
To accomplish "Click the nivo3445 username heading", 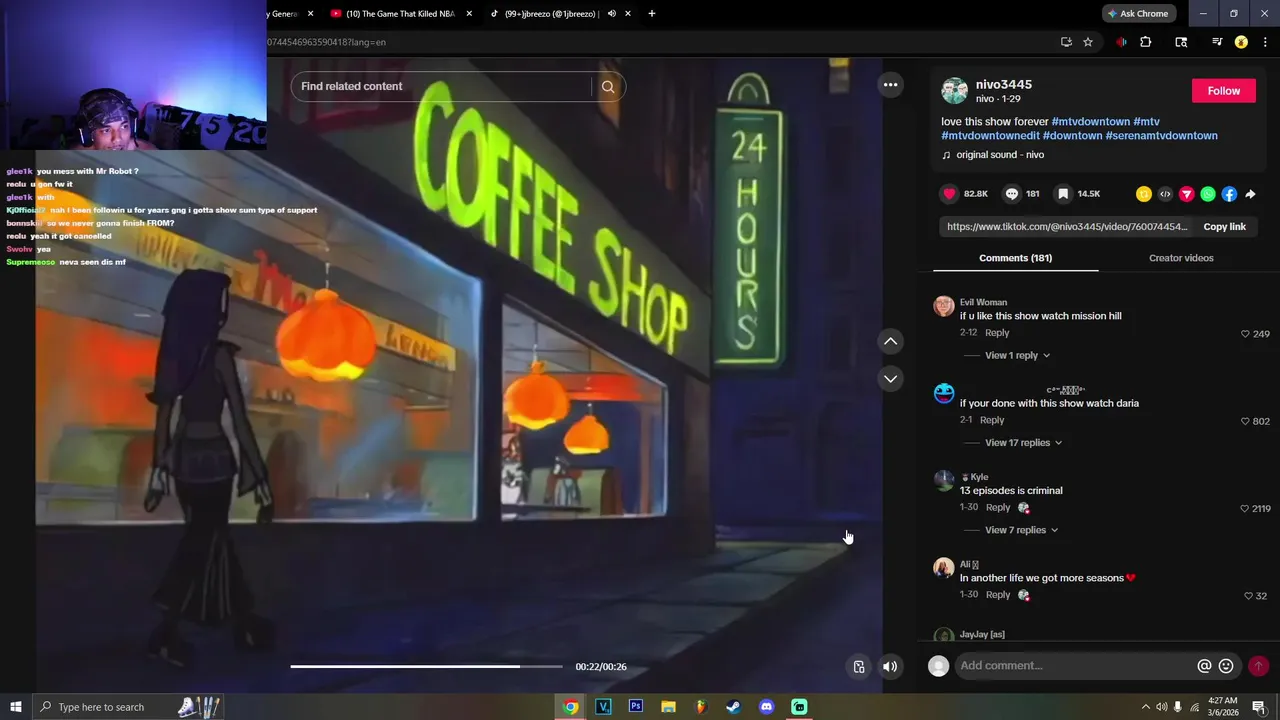I will click(1004, 85).
